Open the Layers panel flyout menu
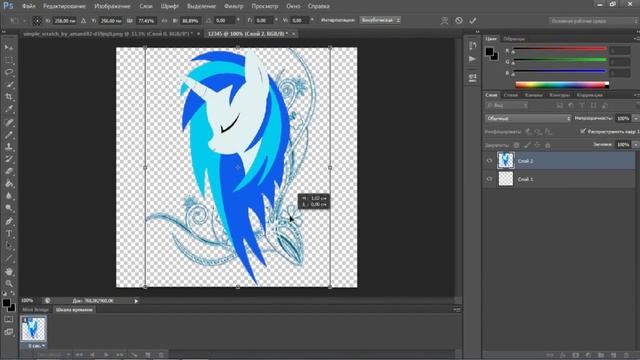The width and height of the screenshot is (640, 360). pyautogui.click(x=636, y=95)
